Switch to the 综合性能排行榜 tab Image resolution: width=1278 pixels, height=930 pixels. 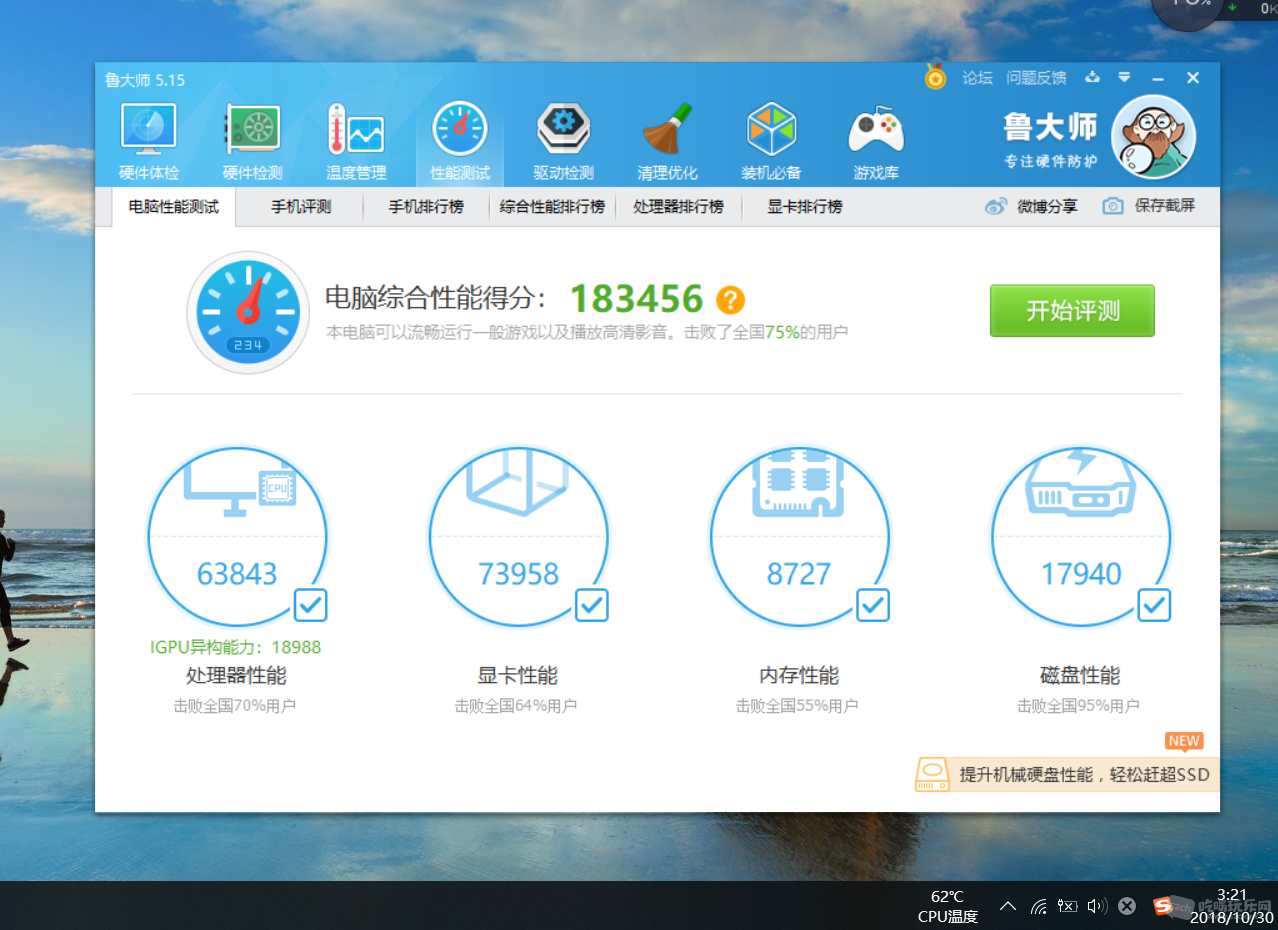tap(552, 207)
